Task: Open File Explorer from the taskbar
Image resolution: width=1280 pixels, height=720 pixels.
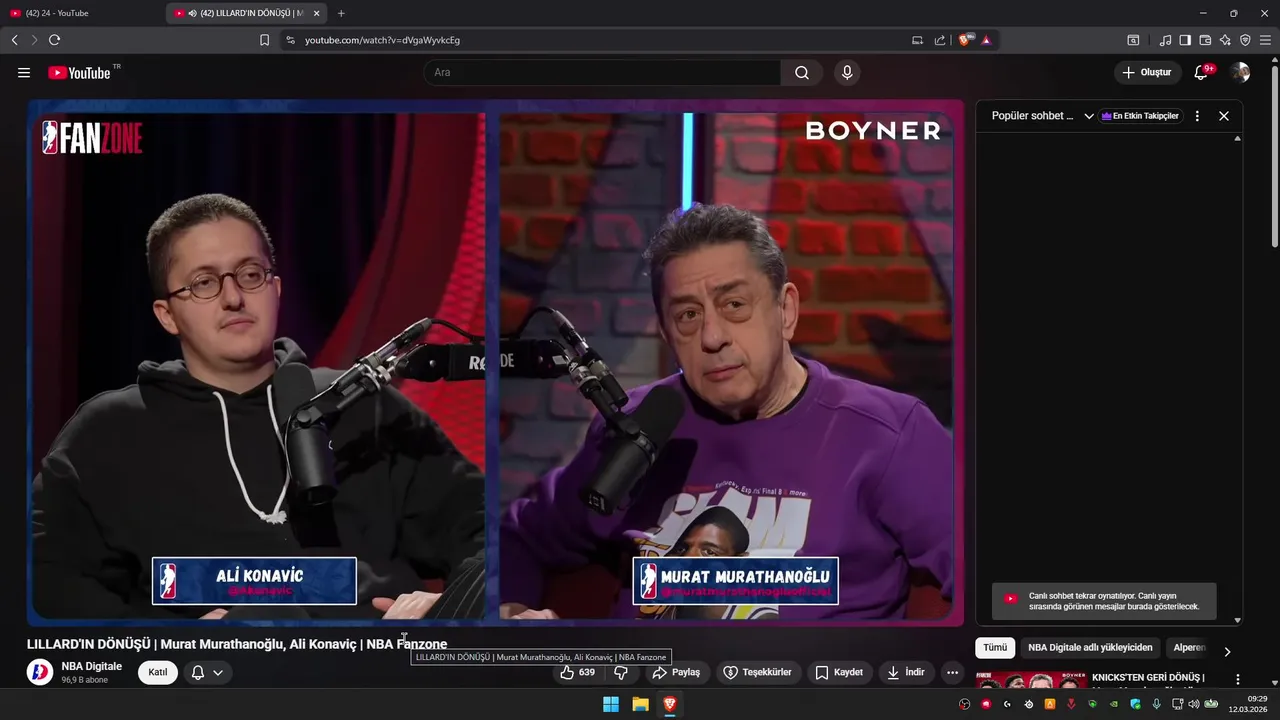Action: pyautogui.click(x=640, y=704)
